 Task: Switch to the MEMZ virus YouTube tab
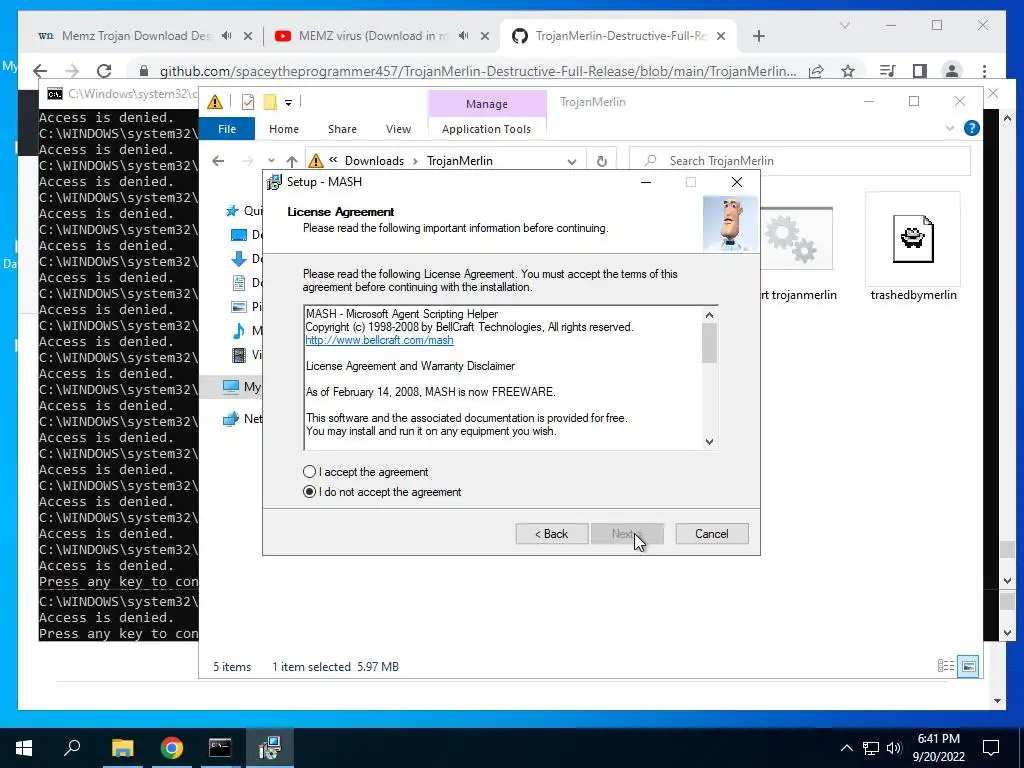pyautogui.click(x=373, y=36)
